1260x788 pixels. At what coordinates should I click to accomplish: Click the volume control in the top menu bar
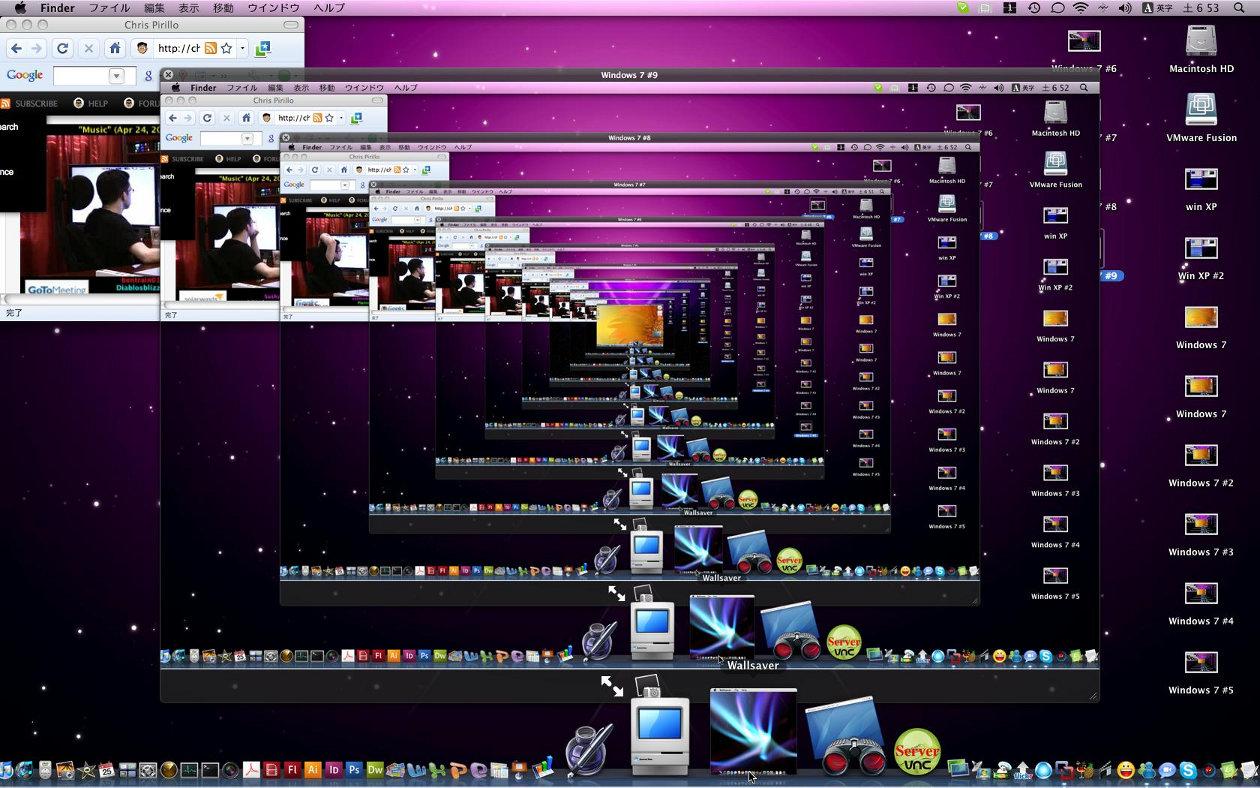[1124, 8]
